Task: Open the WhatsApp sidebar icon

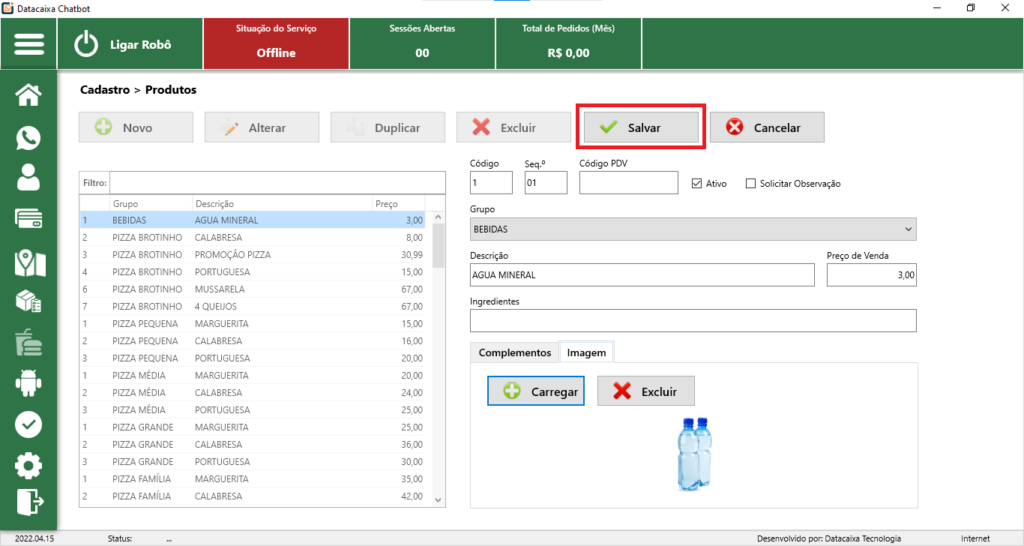Action: (x=29, y=138)
